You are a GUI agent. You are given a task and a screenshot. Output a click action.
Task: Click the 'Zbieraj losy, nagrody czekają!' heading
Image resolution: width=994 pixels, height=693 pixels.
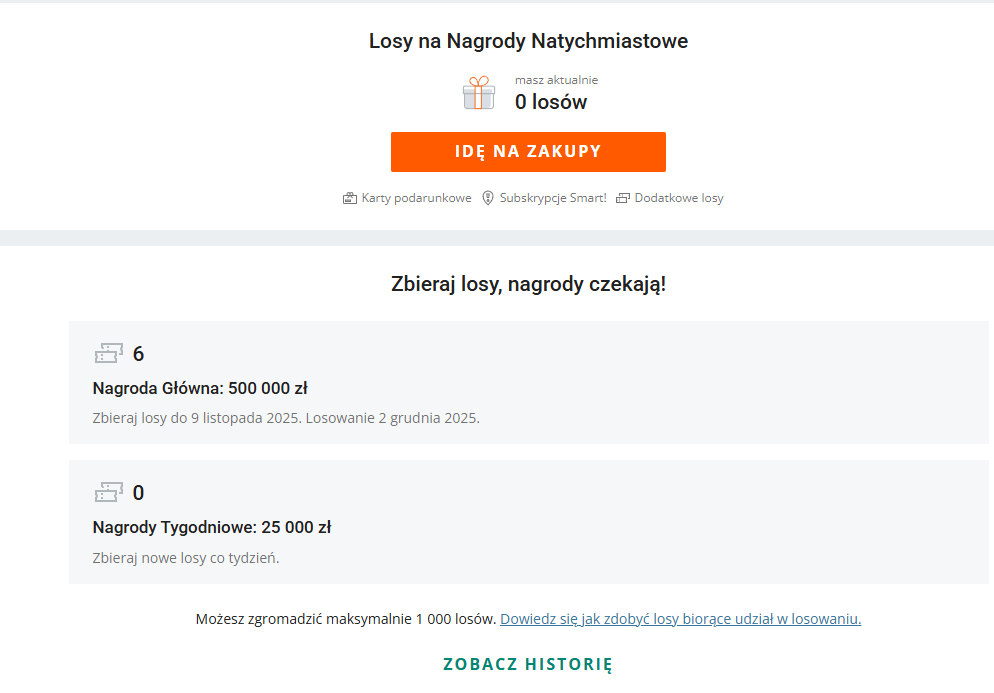(528, 284)
